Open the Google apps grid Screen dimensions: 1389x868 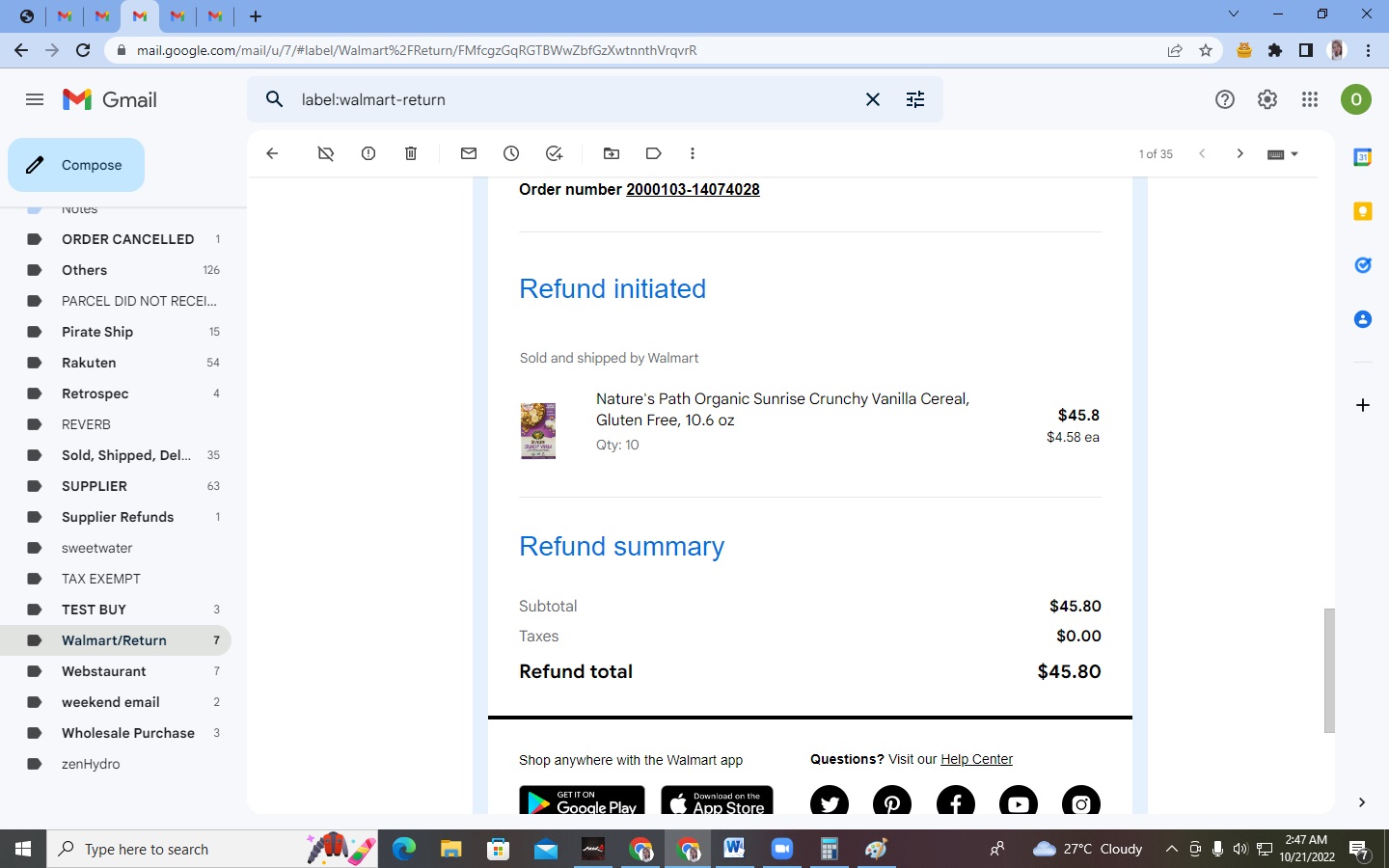point(1310,99)
